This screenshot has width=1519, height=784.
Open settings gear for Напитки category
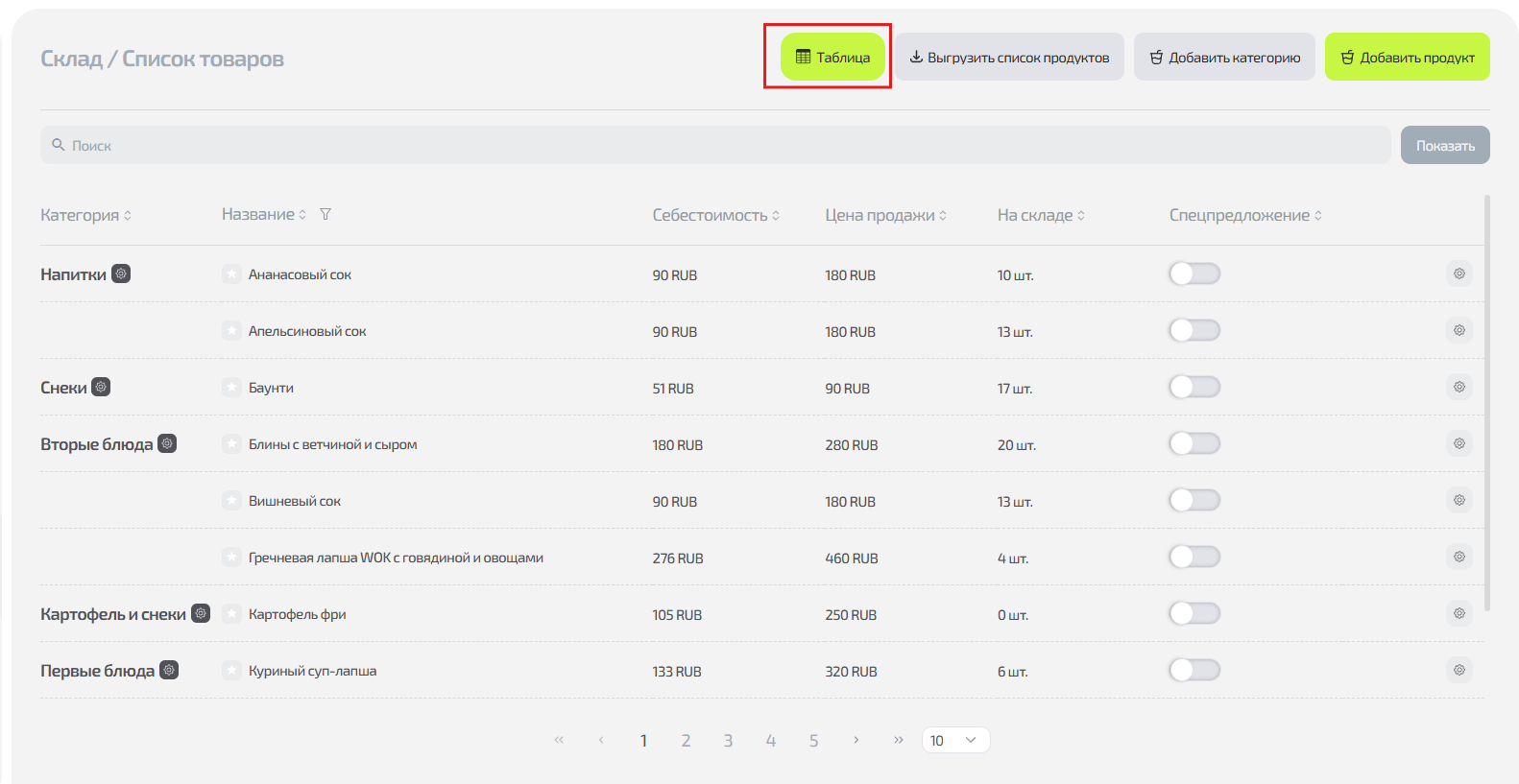121,273
